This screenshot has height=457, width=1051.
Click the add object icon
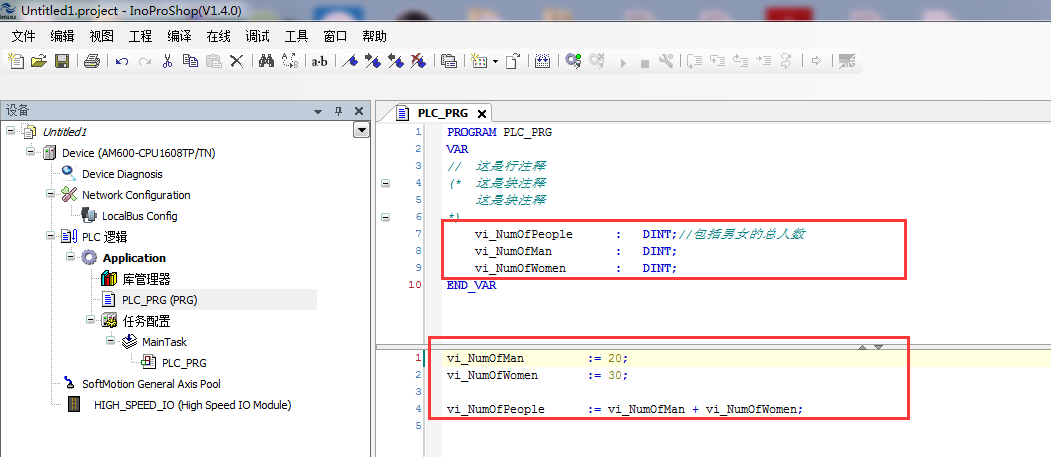click(479, 61)
